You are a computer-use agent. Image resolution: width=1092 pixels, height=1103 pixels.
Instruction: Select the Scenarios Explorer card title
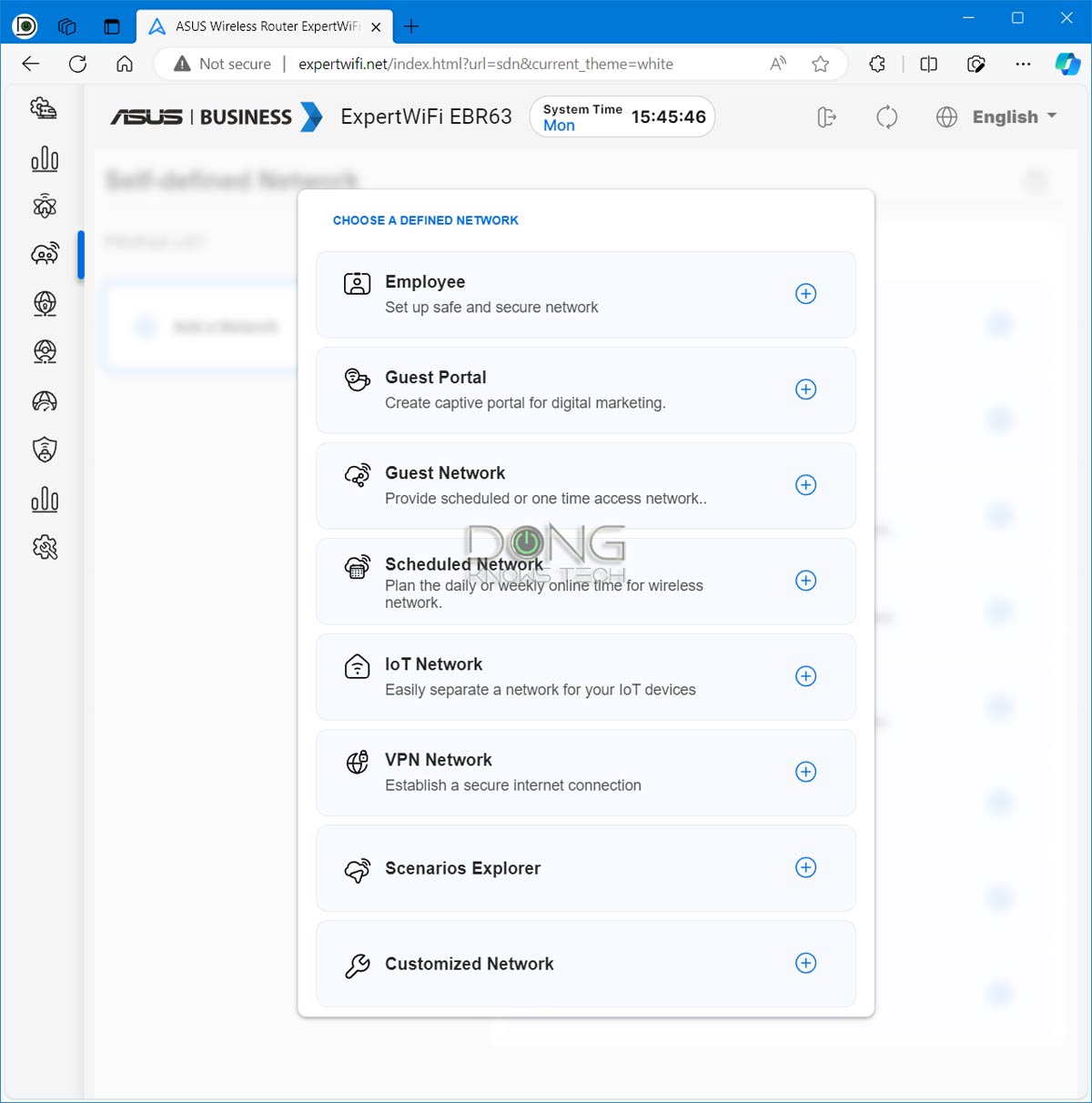click(x=462, y=868)
